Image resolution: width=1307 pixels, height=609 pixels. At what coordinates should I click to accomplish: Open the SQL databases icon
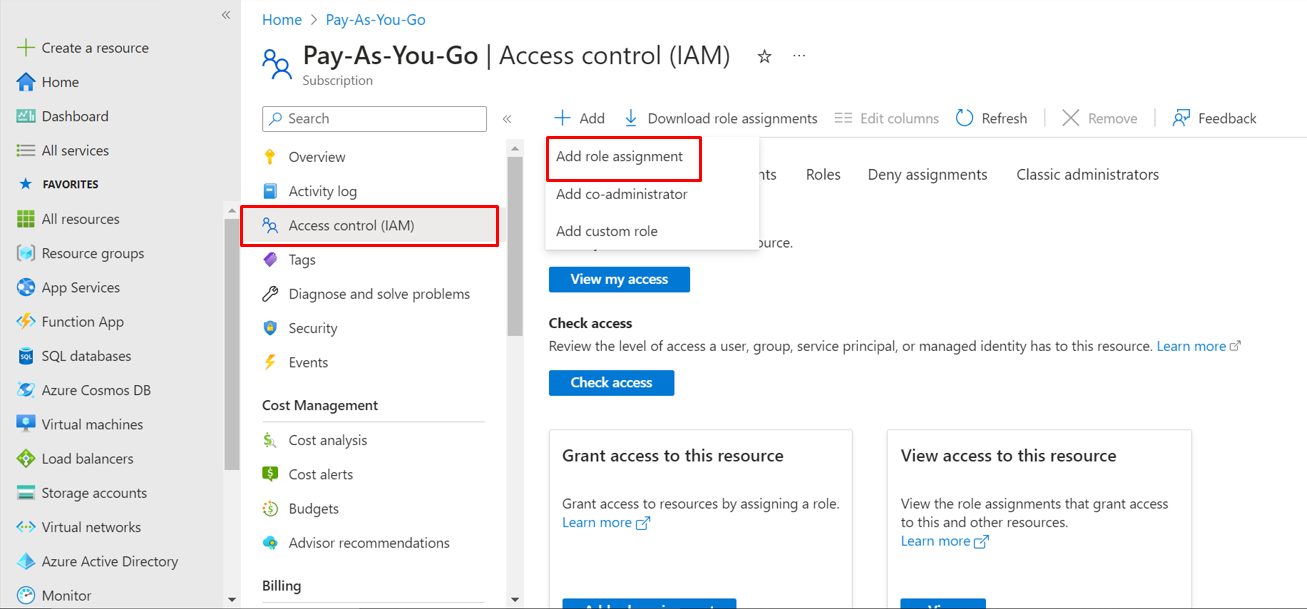[26, 356]
